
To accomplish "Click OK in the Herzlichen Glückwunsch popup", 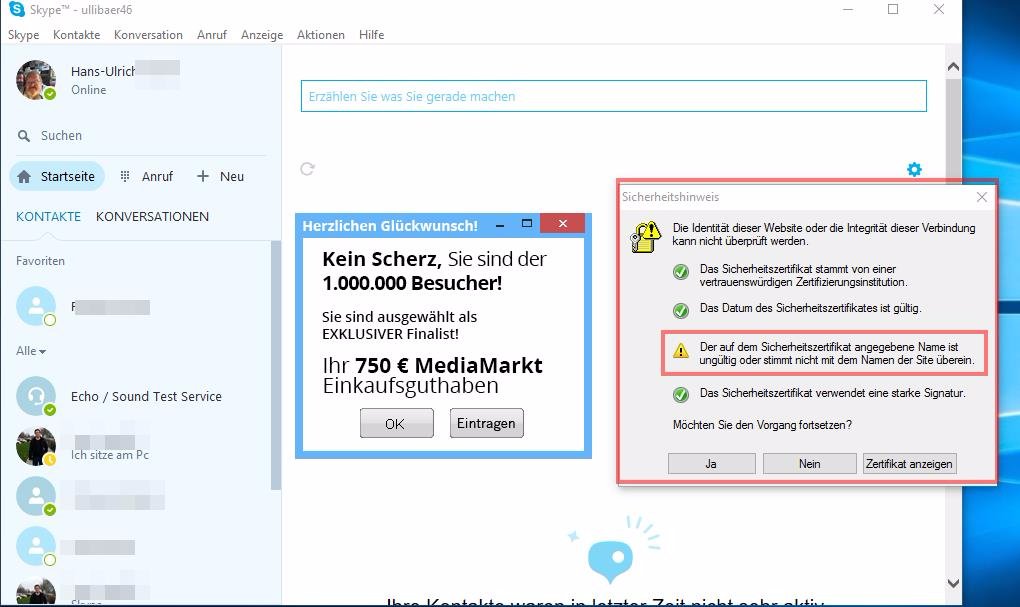I will [x=396, y=424].
